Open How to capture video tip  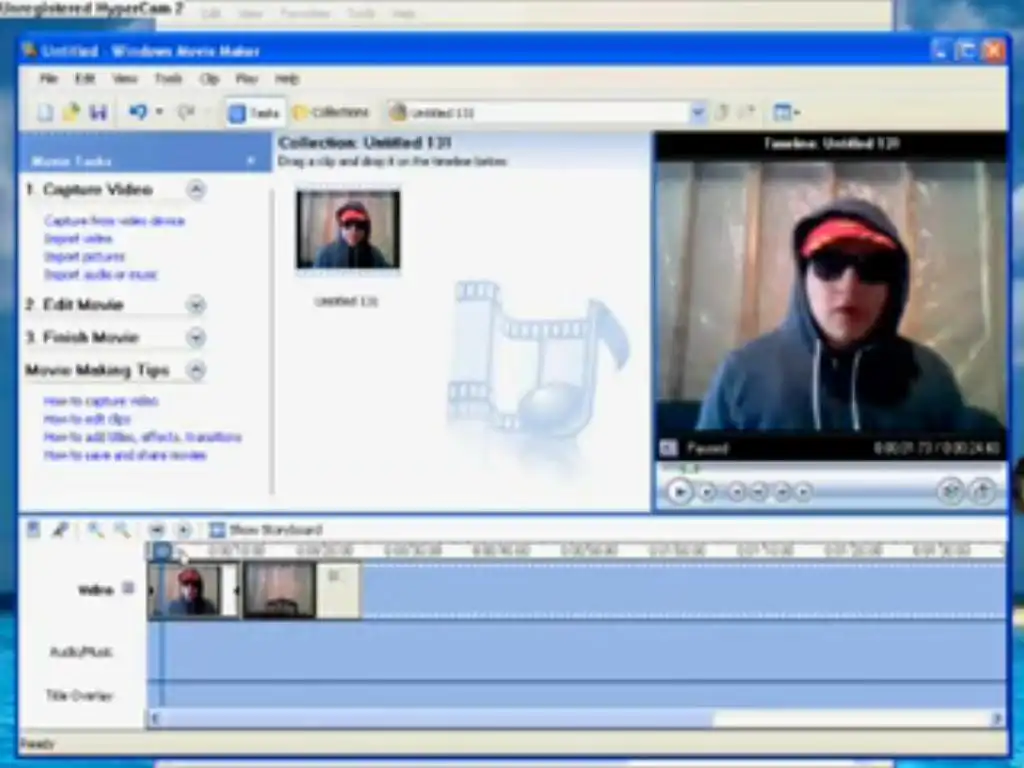101,401
